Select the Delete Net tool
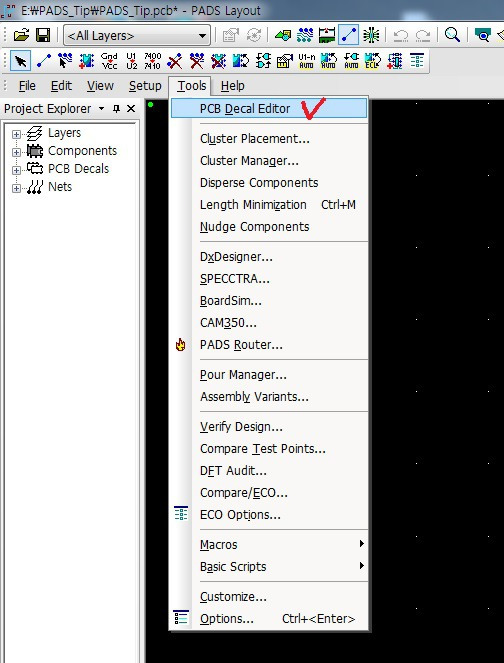The height and width of the screenshot is (663, 504). point(197,61)
